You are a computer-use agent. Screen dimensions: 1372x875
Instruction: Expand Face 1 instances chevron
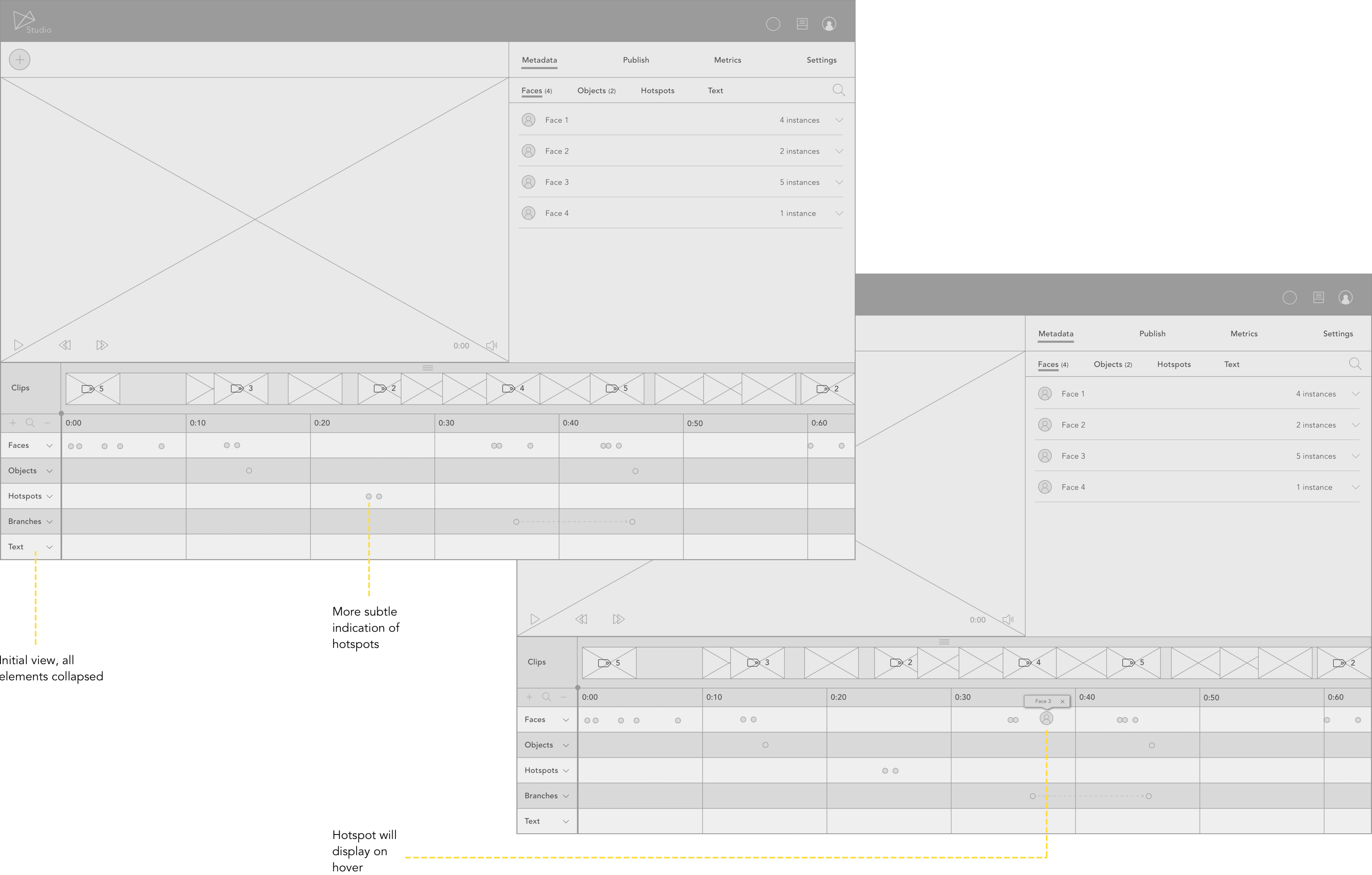click(x=839, y=120)
